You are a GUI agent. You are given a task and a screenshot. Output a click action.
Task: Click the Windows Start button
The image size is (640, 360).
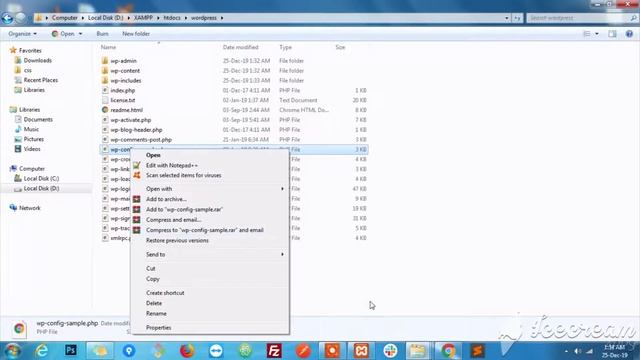(12, 351)
